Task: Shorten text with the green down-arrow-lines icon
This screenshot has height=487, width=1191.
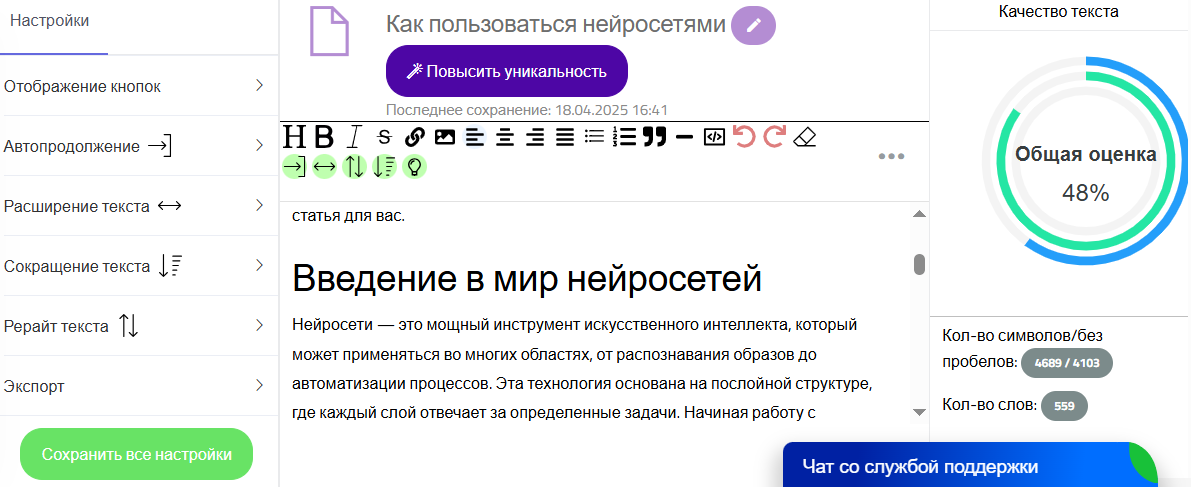Action: click(x=384, y=166)
